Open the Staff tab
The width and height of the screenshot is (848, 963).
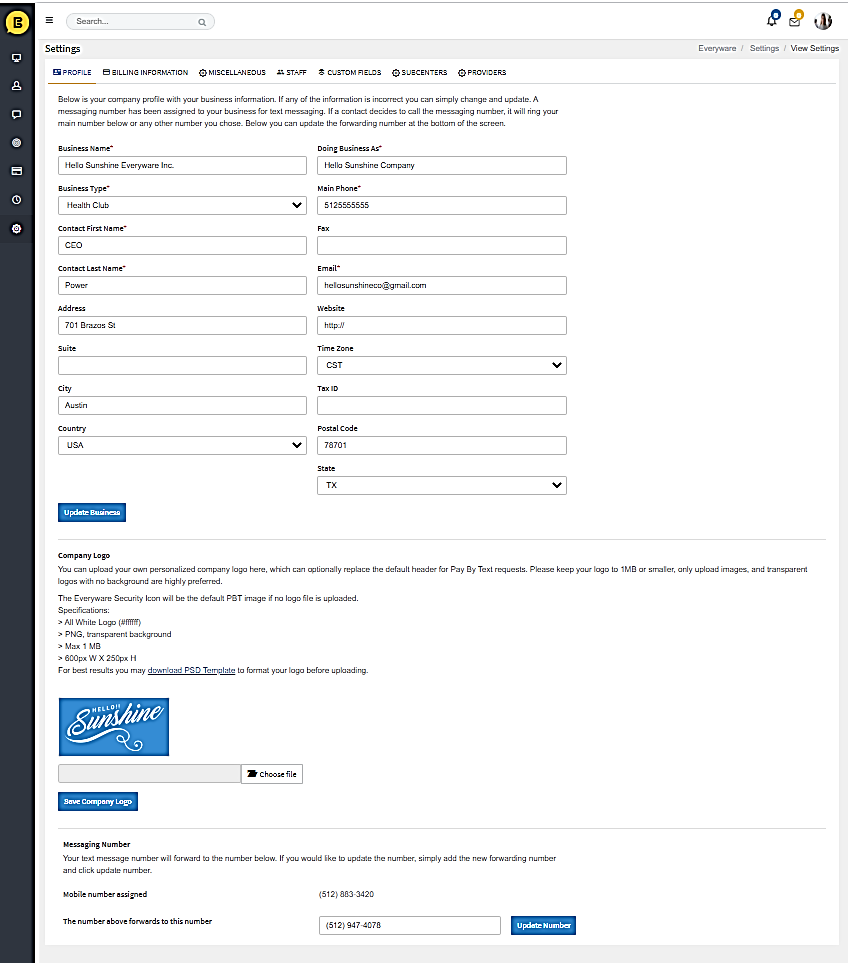click(291, 72)
